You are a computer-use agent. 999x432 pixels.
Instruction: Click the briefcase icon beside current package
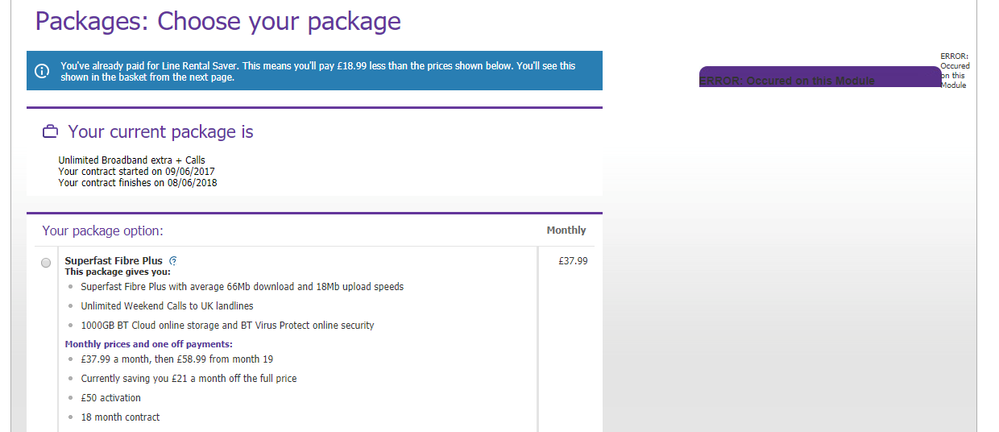point(49,132)
